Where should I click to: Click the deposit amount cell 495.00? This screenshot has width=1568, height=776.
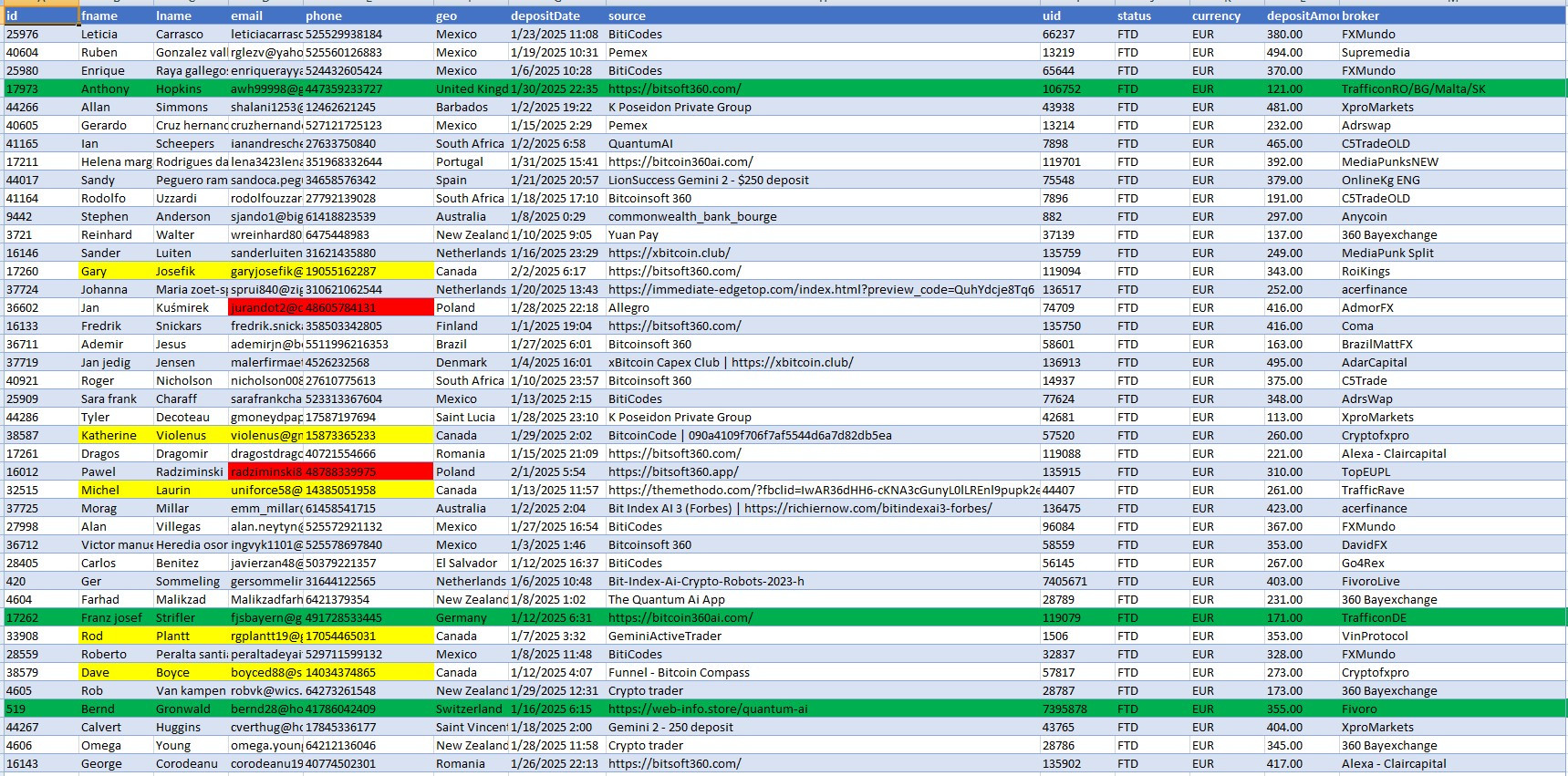click(1284, 362)
